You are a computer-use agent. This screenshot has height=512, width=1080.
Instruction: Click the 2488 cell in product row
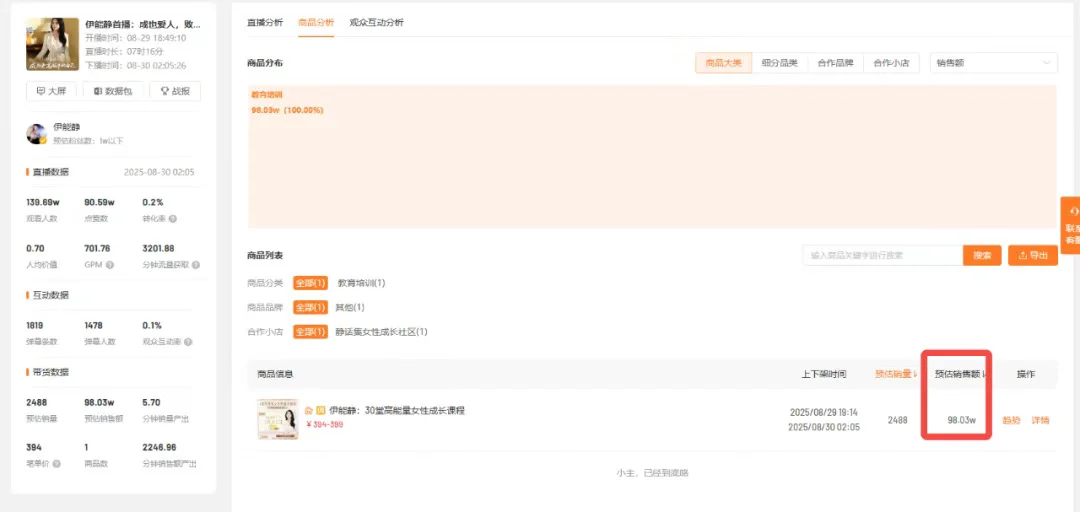(x=897, y=420)
